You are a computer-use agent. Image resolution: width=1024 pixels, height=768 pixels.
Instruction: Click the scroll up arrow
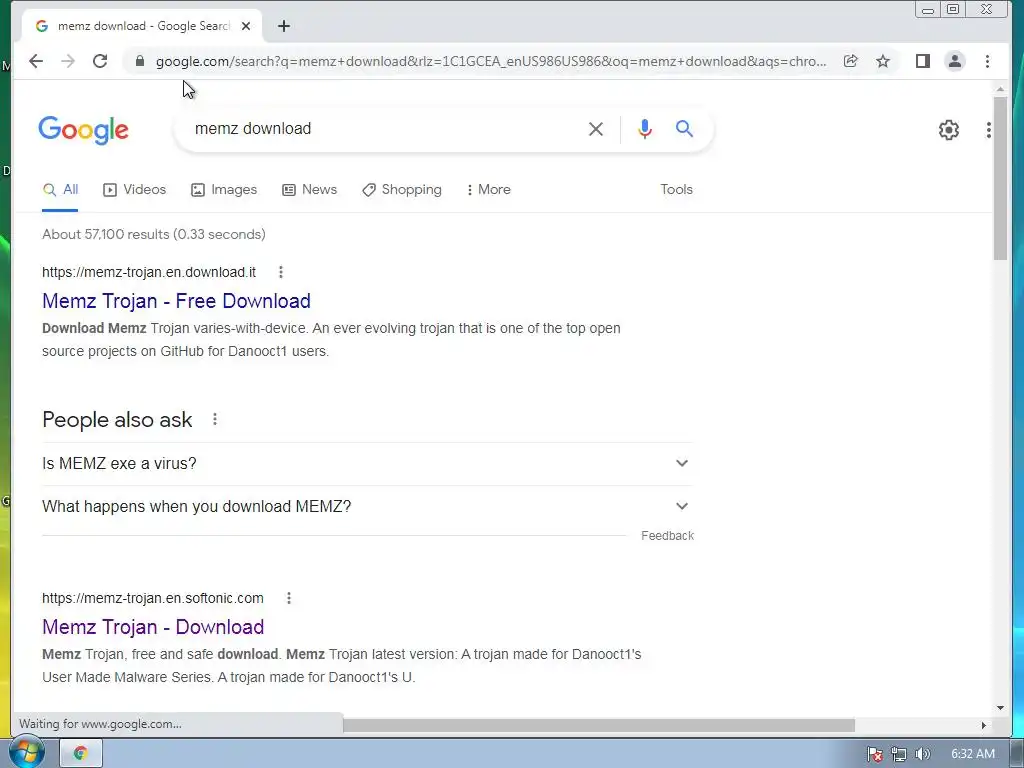pyautogui.click(x=1000, y=89)
